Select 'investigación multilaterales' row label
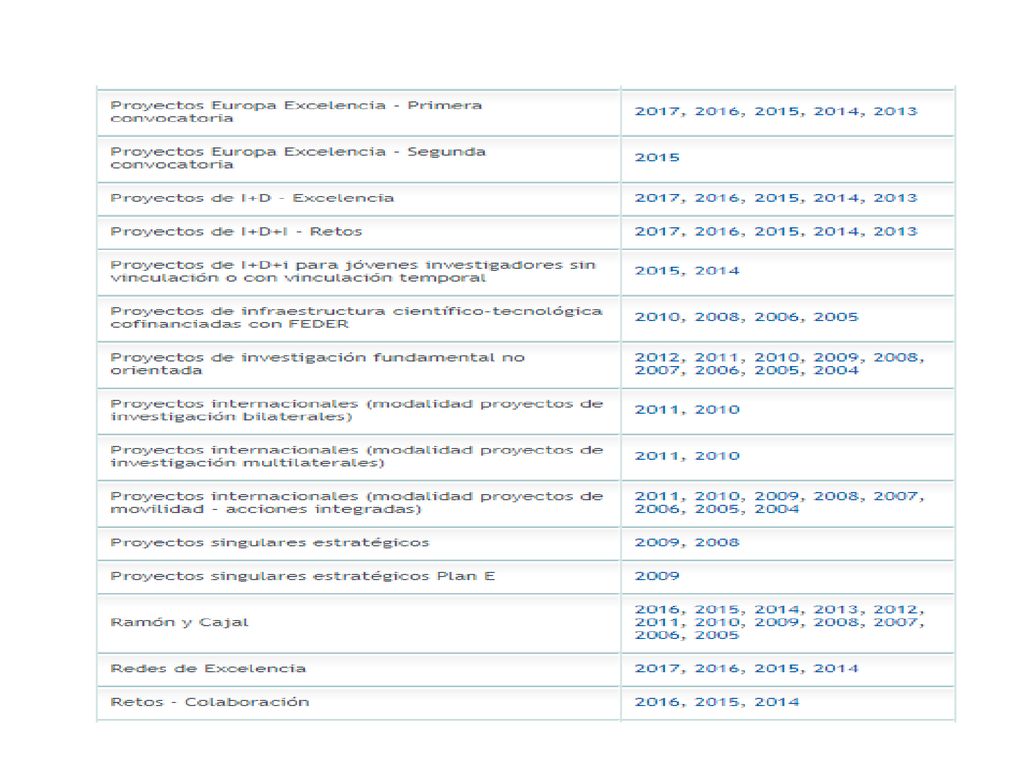 [357, 456]
